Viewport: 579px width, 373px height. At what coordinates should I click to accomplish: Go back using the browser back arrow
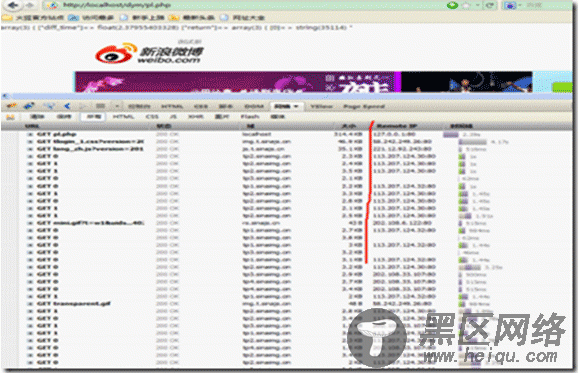point(13,5)
